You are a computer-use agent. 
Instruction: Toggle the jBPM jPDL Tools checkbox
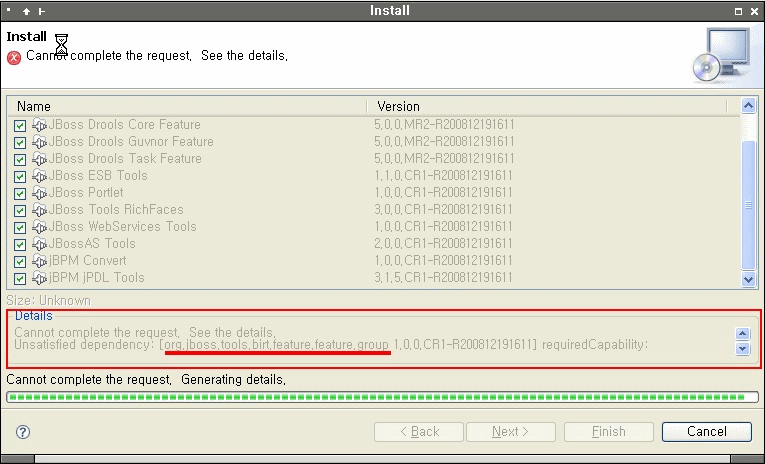(20, 279)
